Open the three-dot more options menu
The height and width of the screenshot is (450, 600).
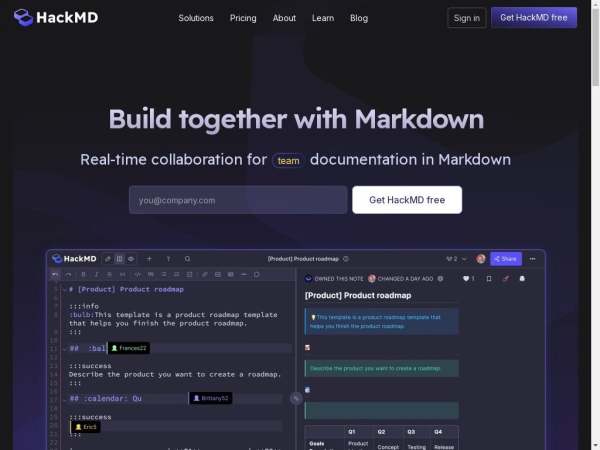[x=532, y=259]
